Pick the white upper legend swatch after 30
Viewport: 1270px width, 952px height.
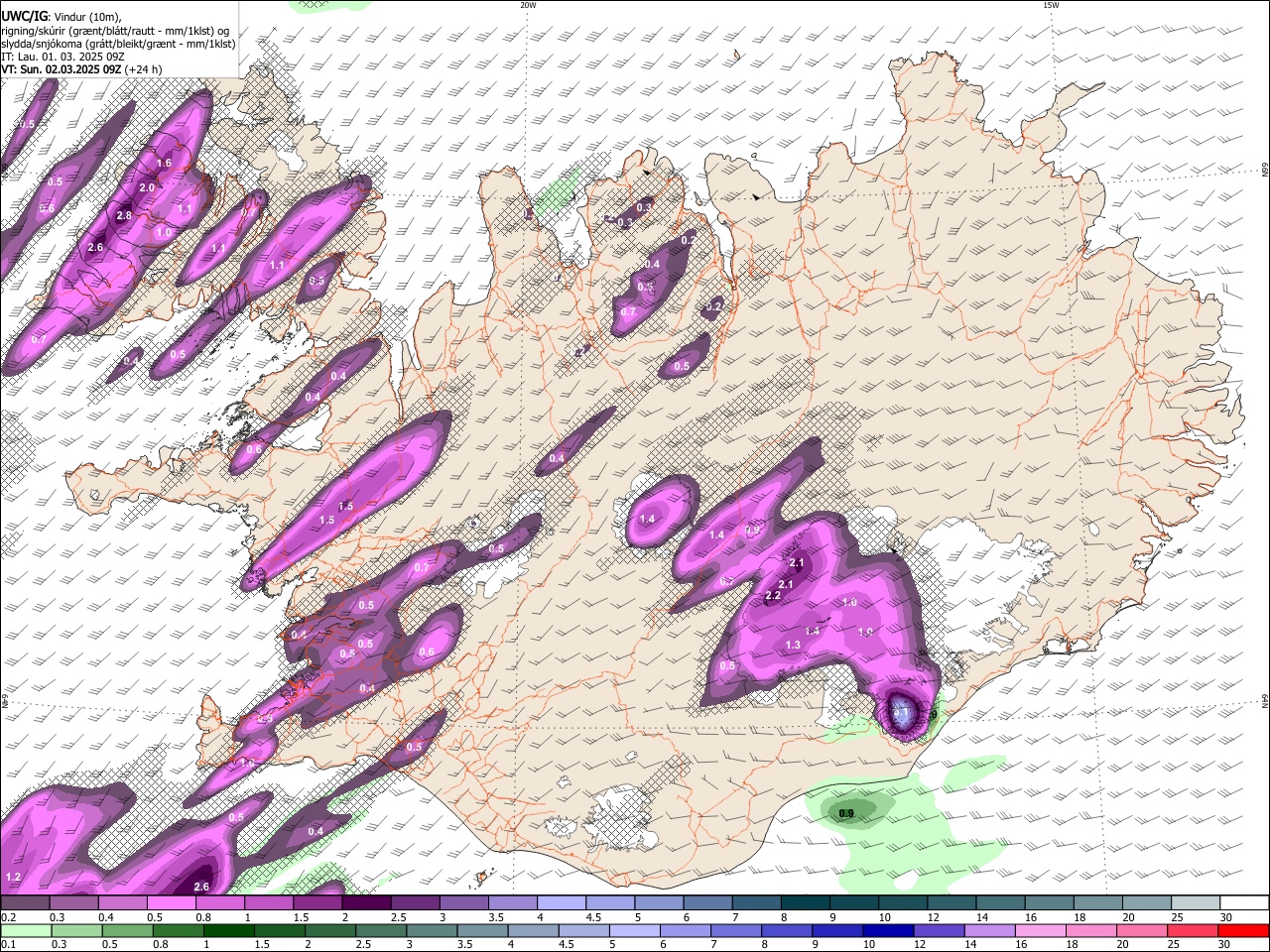pyautogui.click(x=1244, y=902)
